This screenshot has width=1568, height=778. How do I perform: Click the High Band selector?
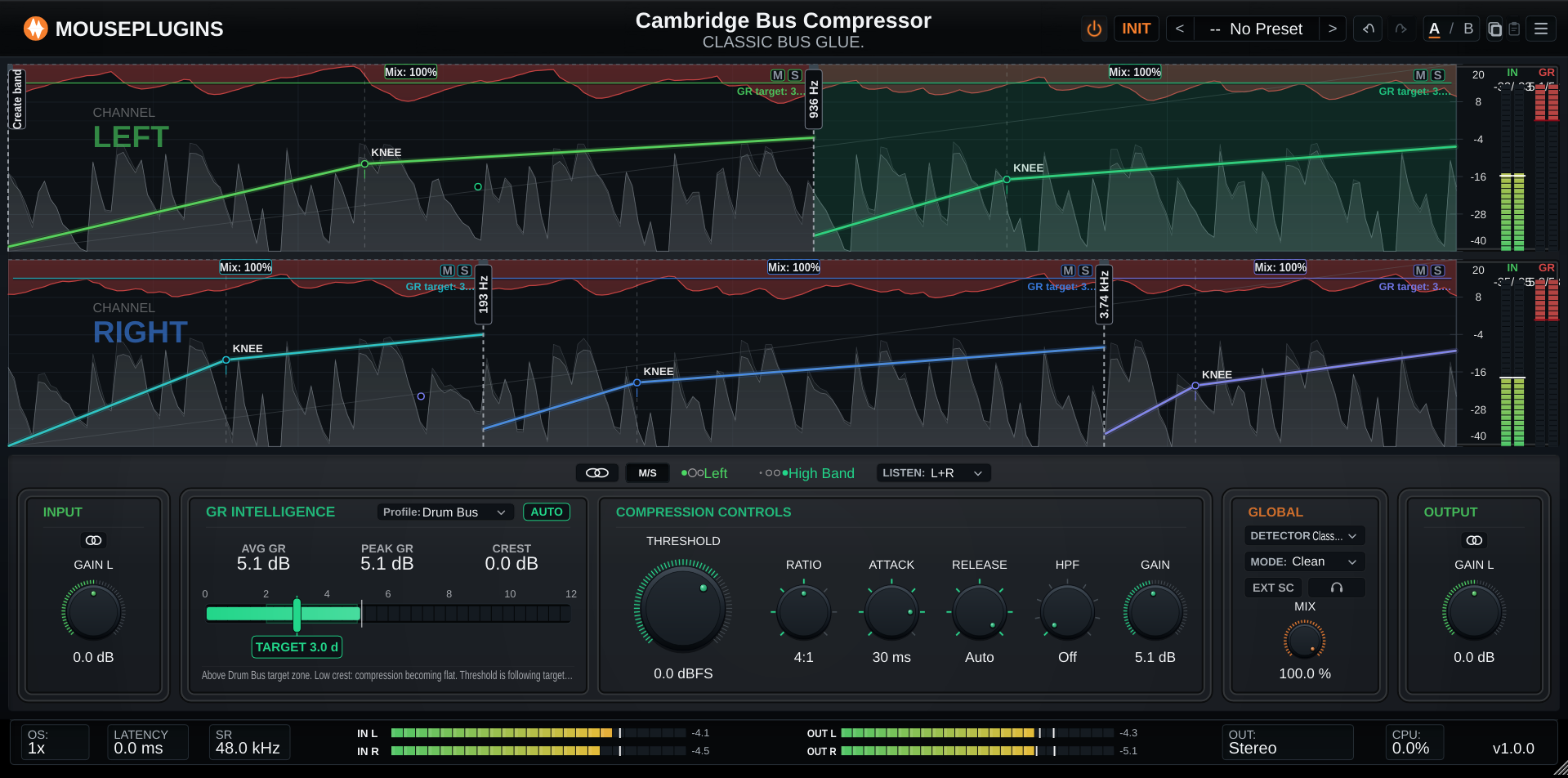pyautogui.click(x=807, y=473)
